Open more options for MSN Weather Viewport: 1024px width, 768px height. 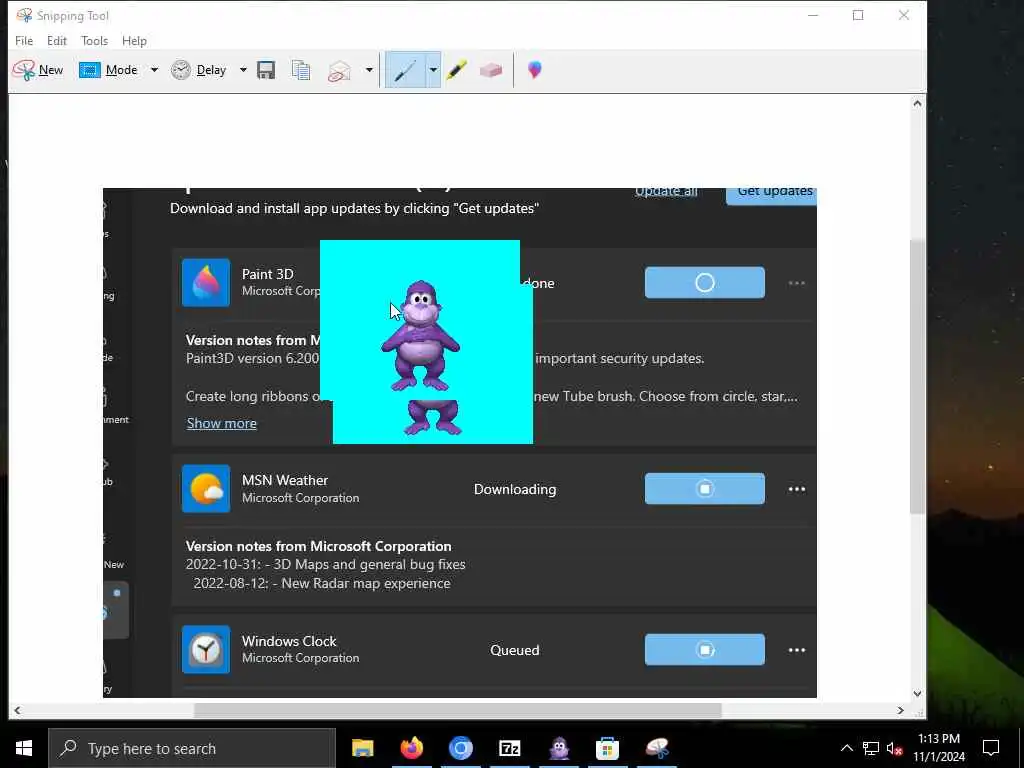tap(796, 489)
